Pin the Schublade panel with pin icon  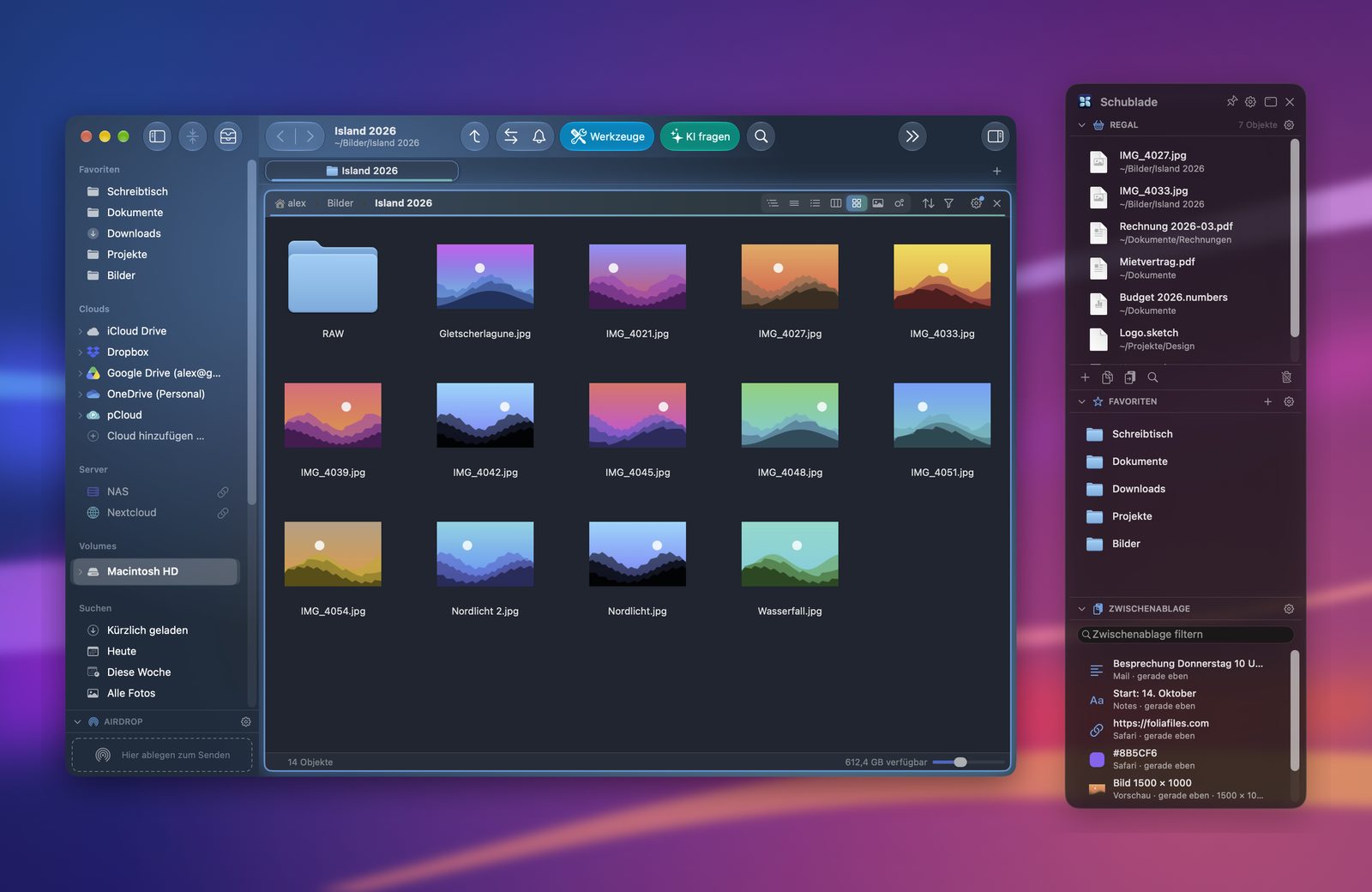(x=1232, y=101)
